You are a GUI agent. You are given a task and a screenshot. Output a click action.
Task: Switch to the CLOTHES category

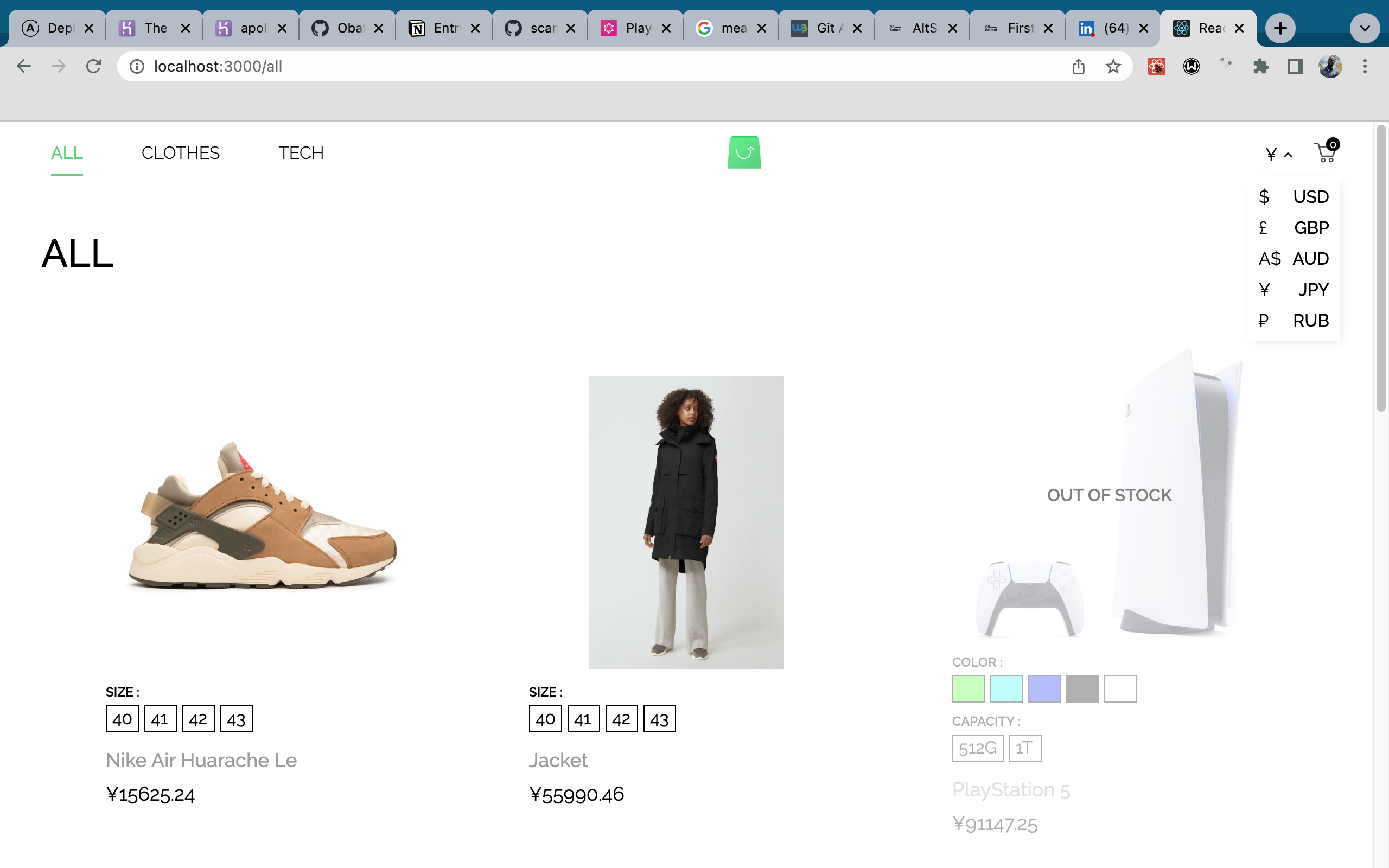tap(180, 154)
